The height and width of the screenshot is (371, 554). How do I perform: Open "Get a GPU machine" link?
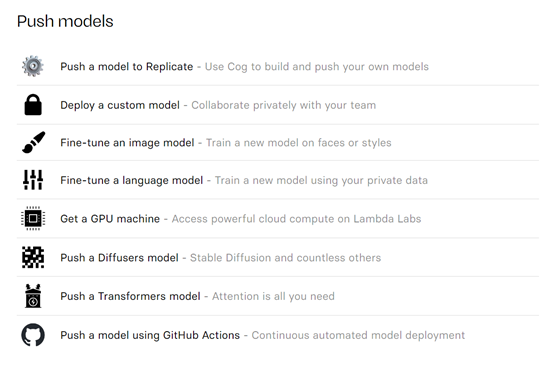pos(110,219)
